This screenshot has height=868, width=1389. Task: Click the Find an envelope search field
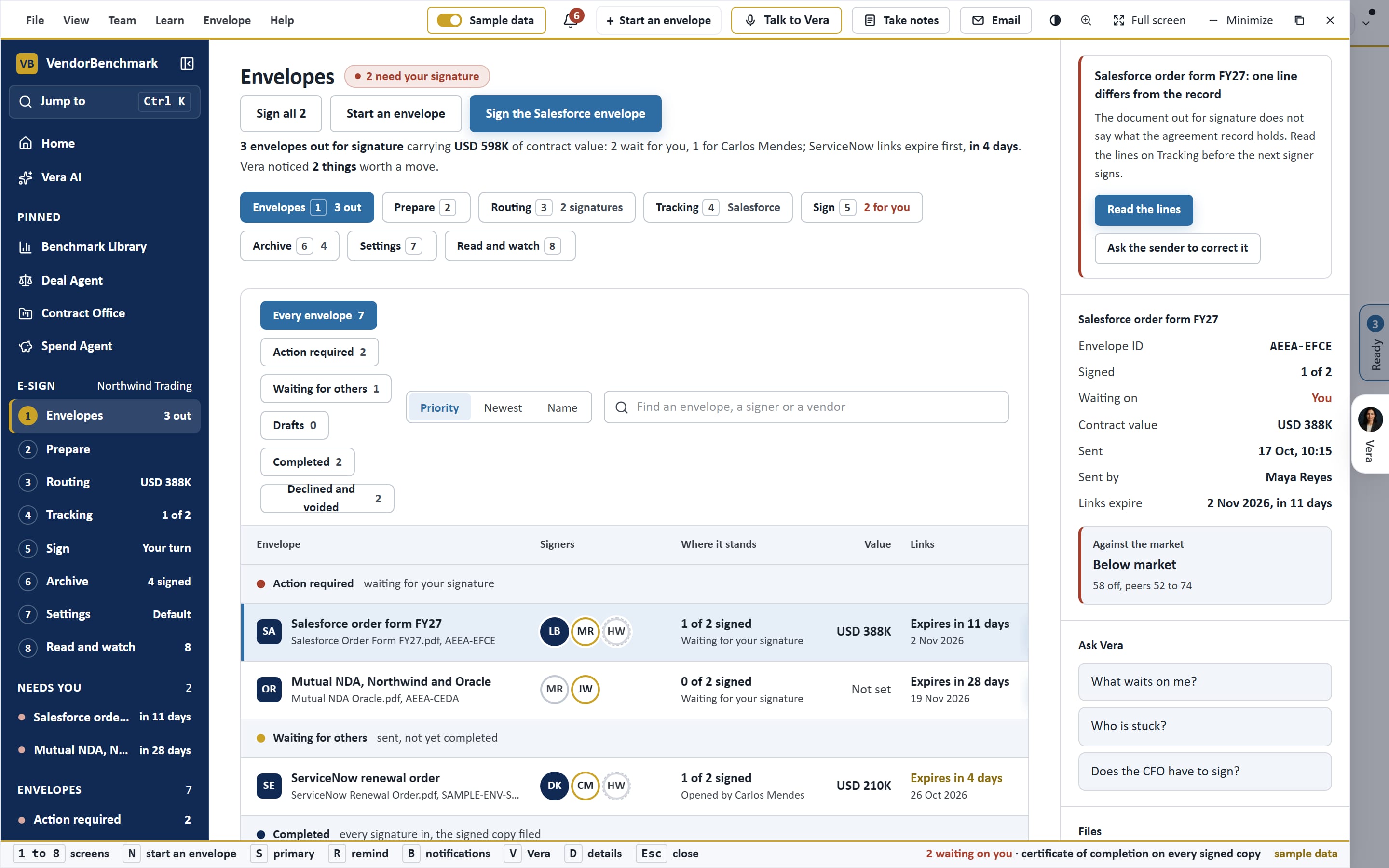tap(806, 407)
